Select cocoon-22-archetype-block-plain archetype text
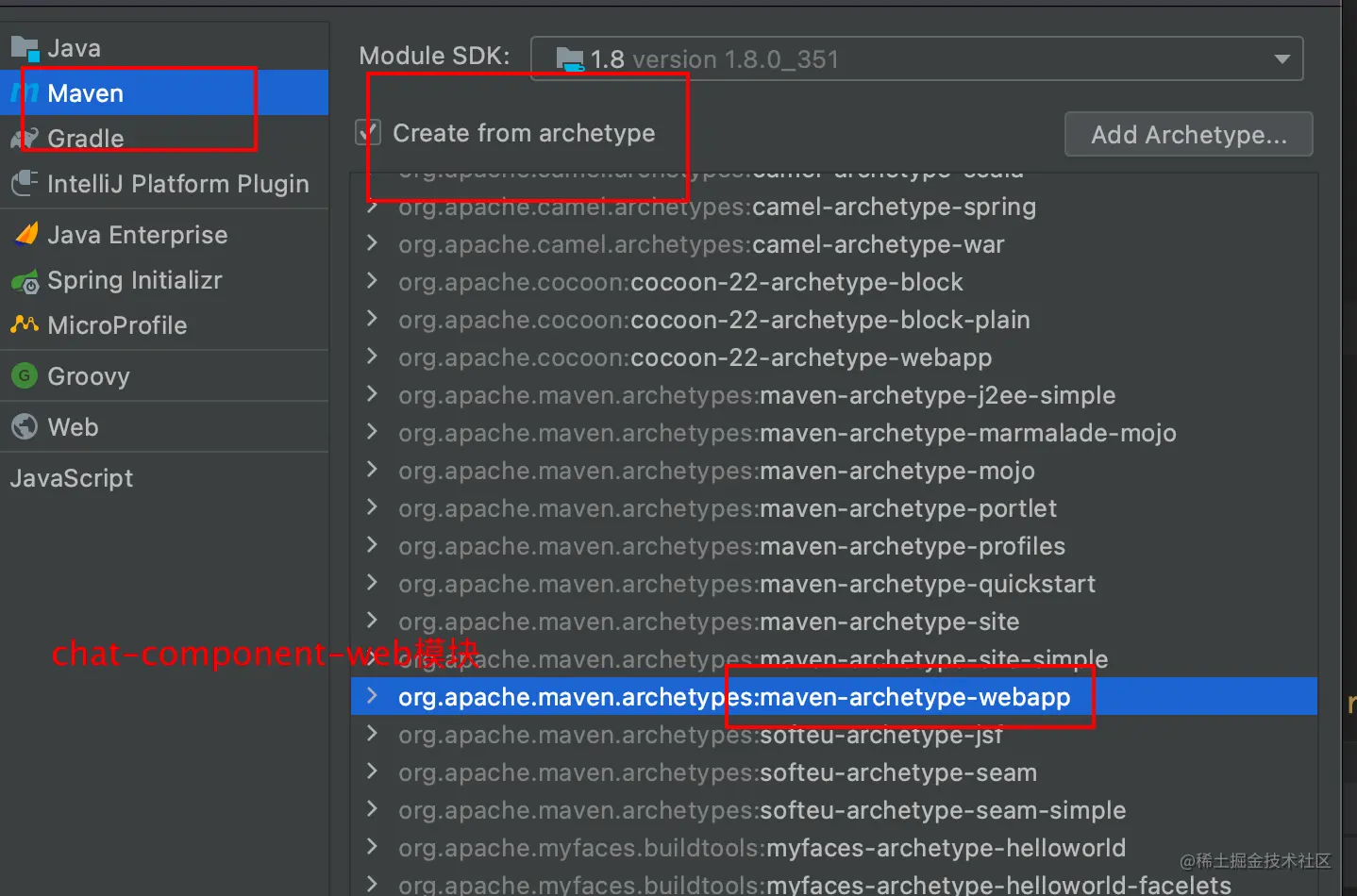The image size is (1357, 896). pos(714,320)
